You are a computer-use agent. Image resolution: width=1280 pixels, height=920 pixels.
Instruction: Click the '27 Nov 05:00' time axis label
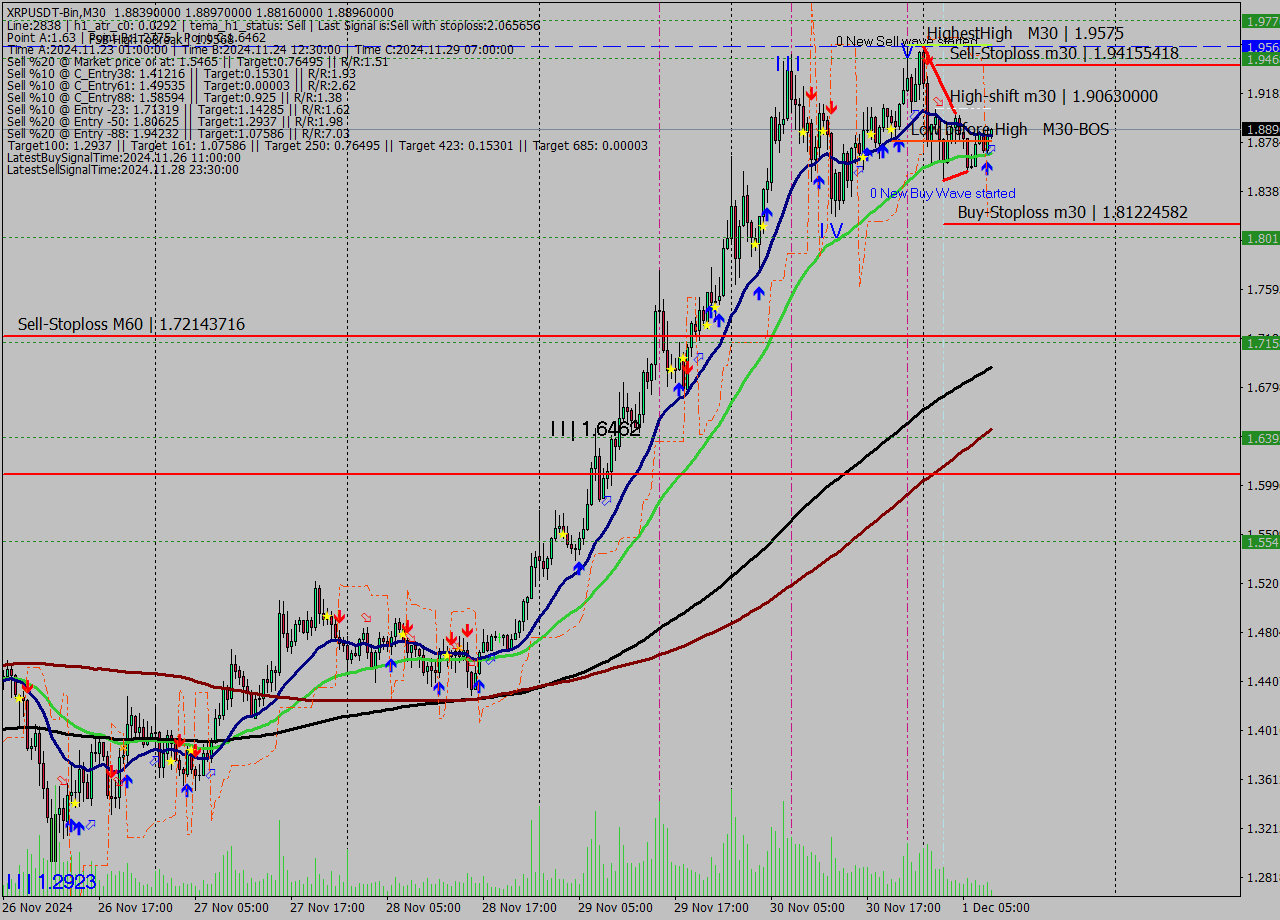point(231,908)
